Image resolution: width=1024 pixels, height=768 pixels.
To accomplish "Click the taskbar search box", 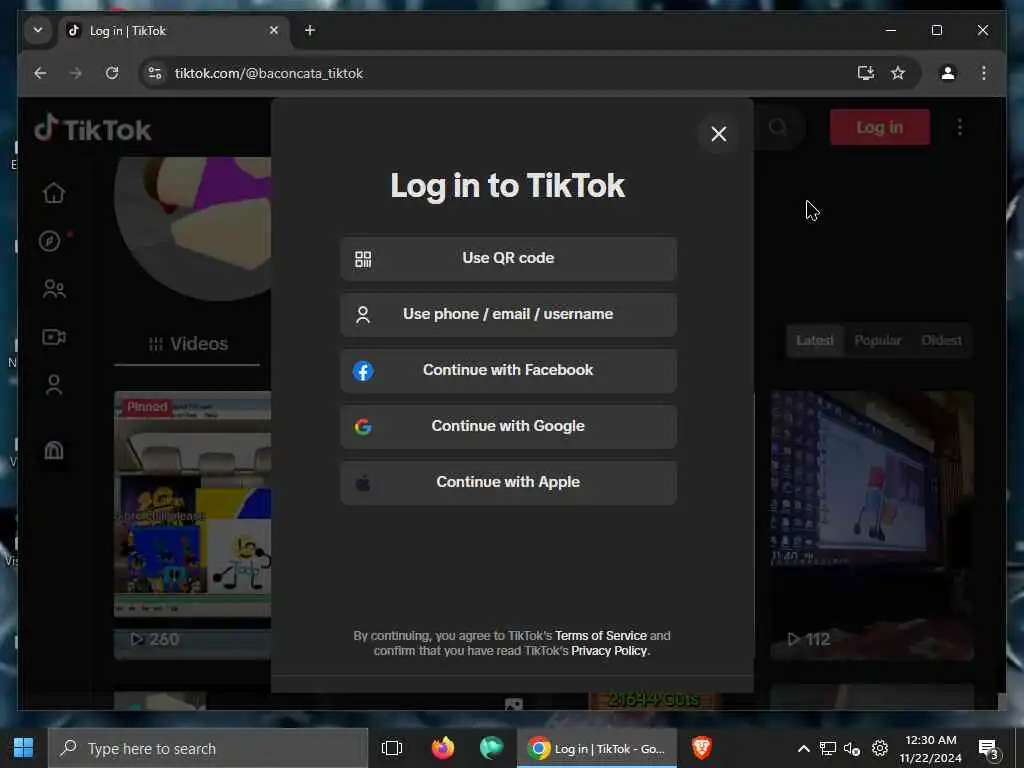I will [x=208, y=748].
